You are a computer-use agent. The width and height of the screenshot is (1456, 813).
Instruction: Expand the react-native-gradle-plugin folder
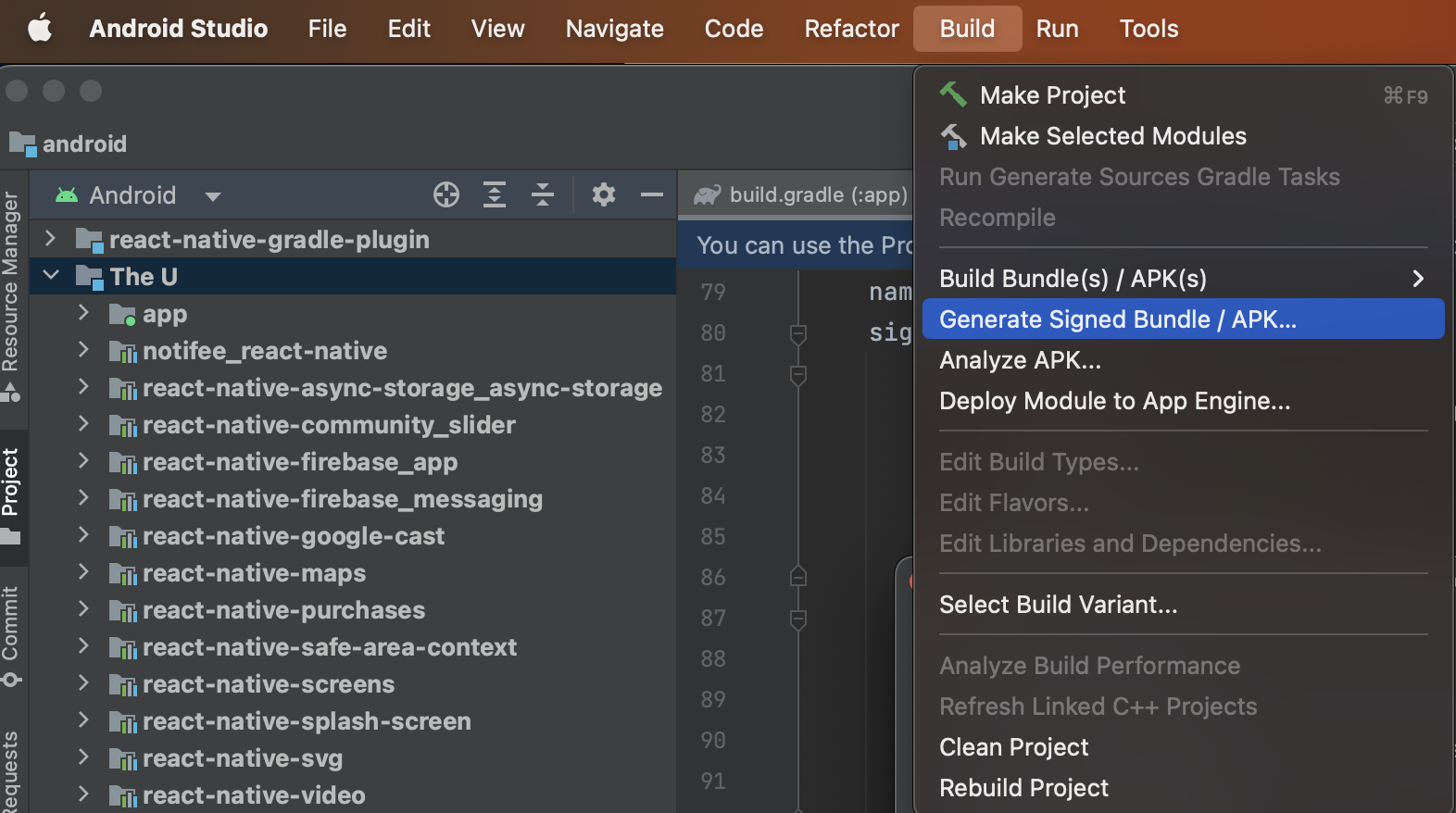tap(51, 239)
